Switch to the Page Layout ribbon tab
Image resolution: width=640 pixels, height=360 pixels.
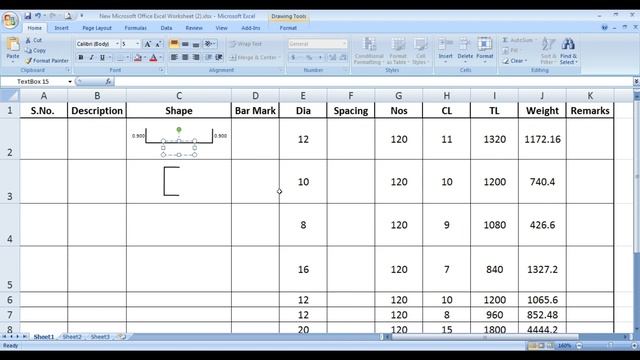[x=97, y=28]
